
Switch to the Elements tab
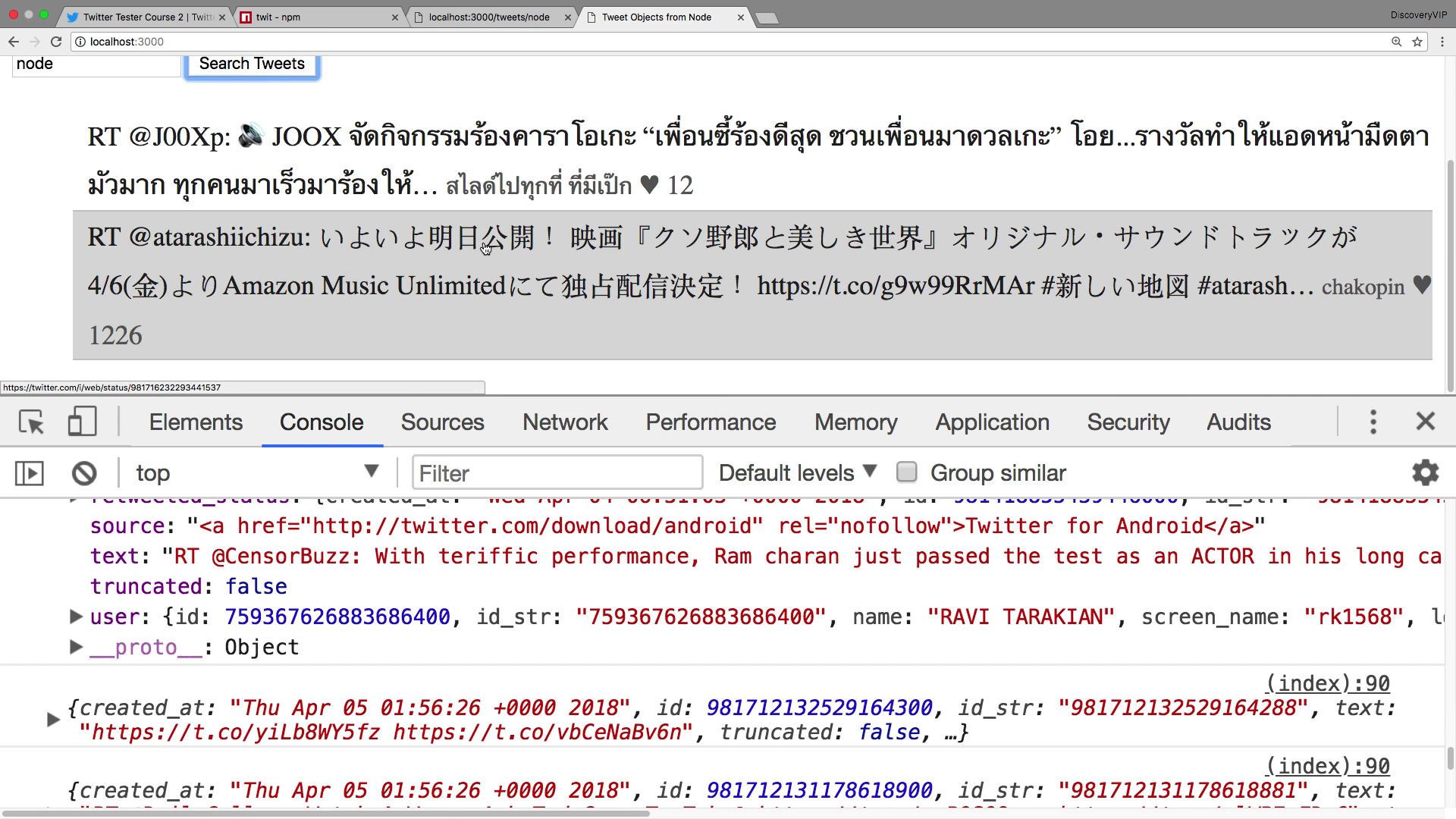point(196,422)
